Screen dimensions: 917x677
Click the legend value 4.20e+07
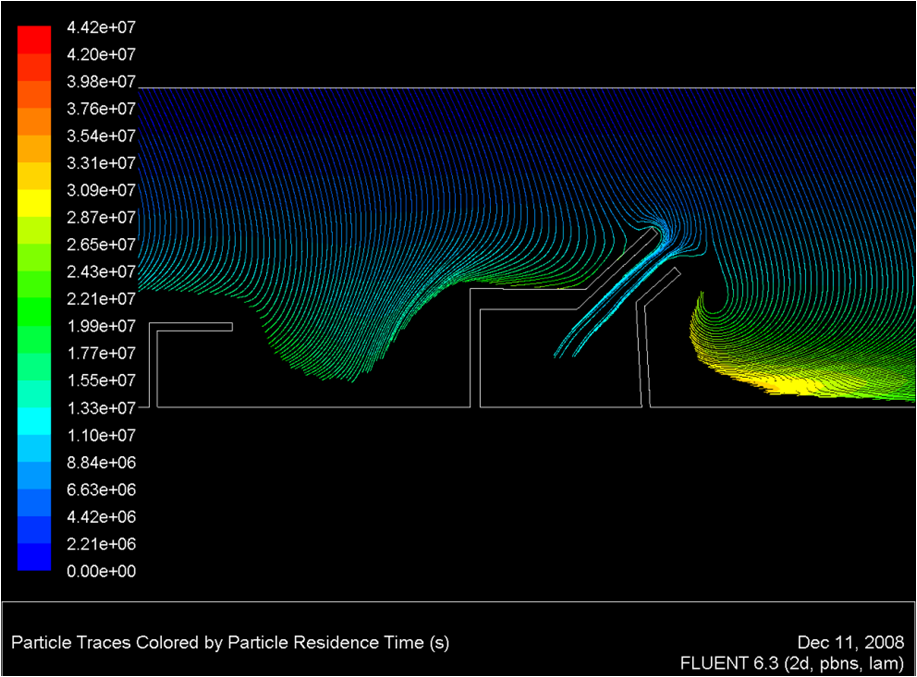101,54
